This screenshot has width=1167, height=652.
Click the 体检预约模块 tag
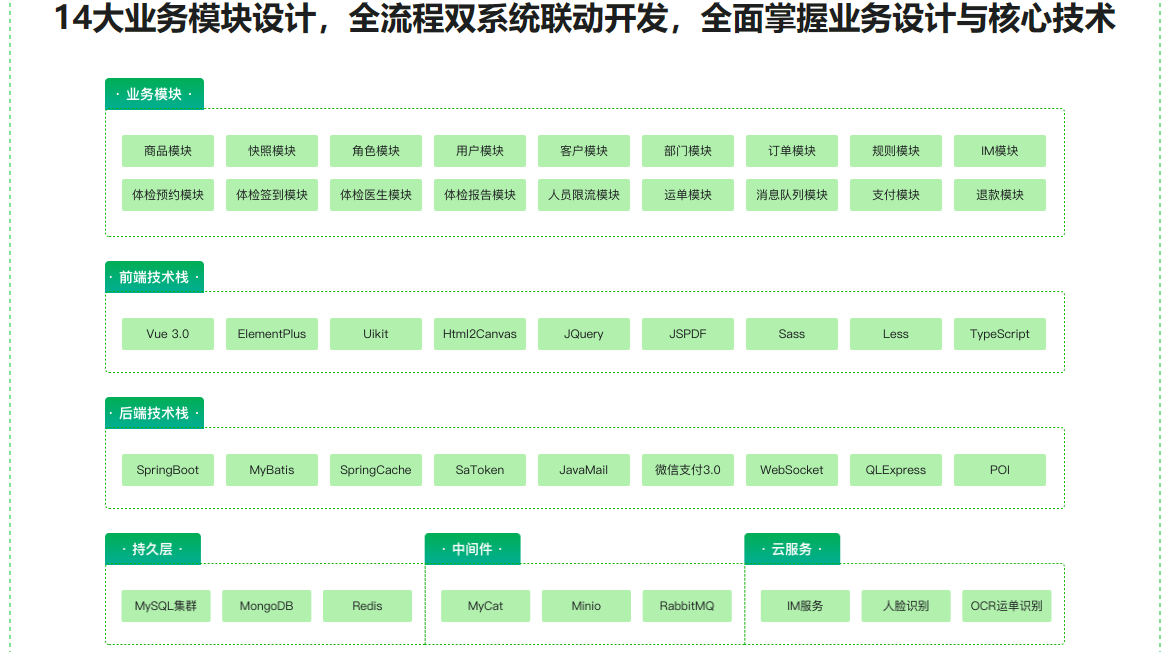point(168,195)
